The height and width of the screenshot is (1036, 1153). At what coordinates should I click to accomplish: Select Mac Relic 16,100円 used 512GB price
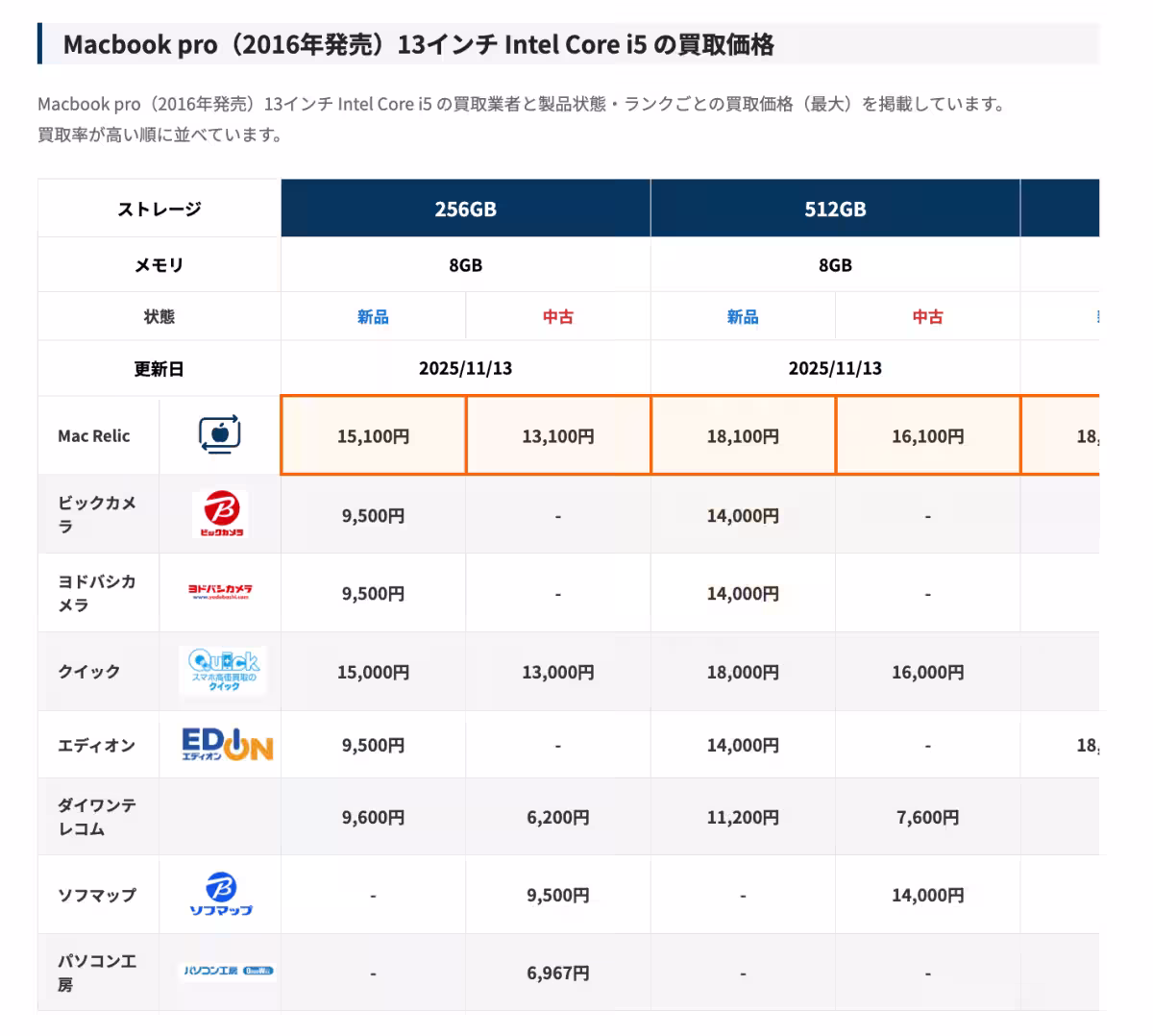(927, 436)
